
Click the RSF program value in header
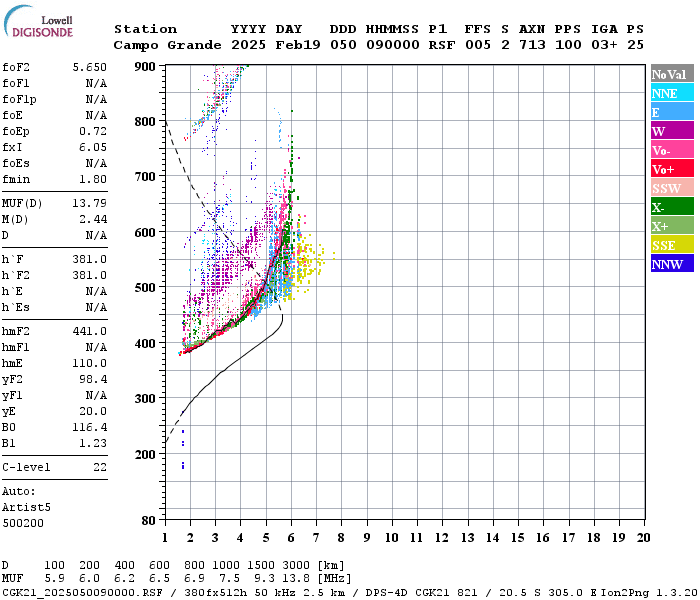click(x=442, y=45)
